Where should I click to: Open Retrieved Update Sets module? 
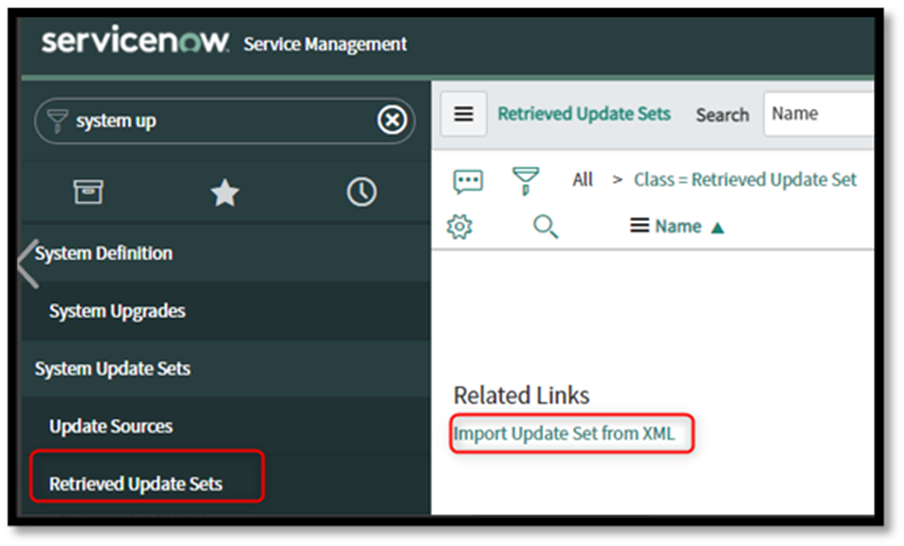coord(136,484)
